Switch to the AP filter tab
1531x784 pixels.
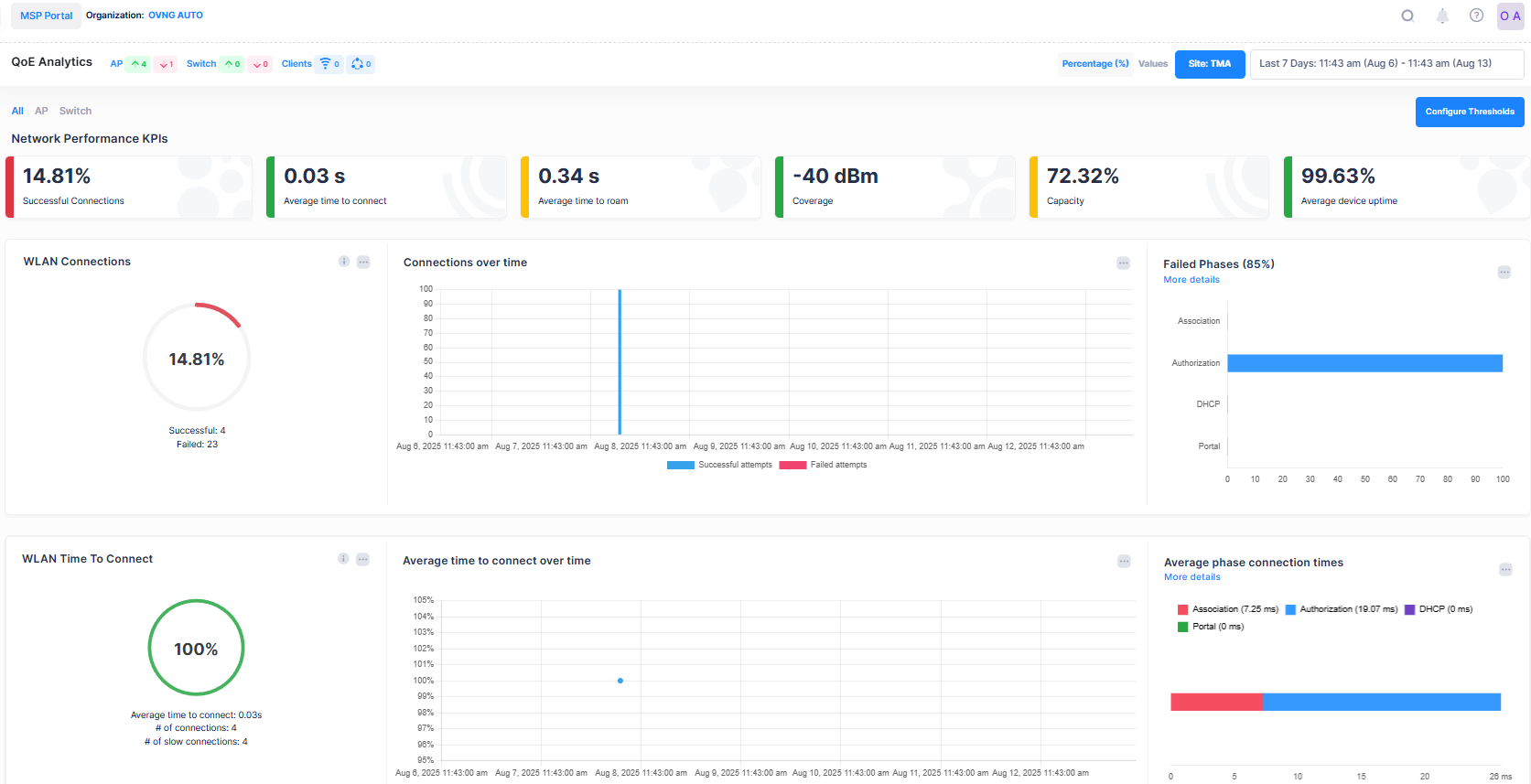tap(41, 111)
